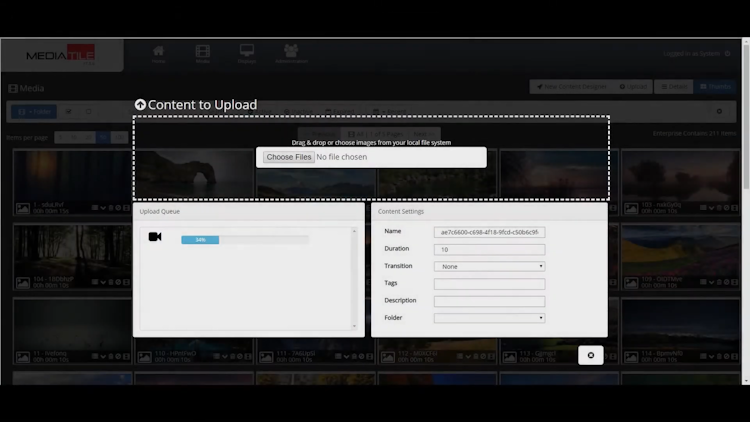The height and width of the screenshot is (422, 750).
Task: Click the list icon on media item 103
Action: click(x=703, y=208)
